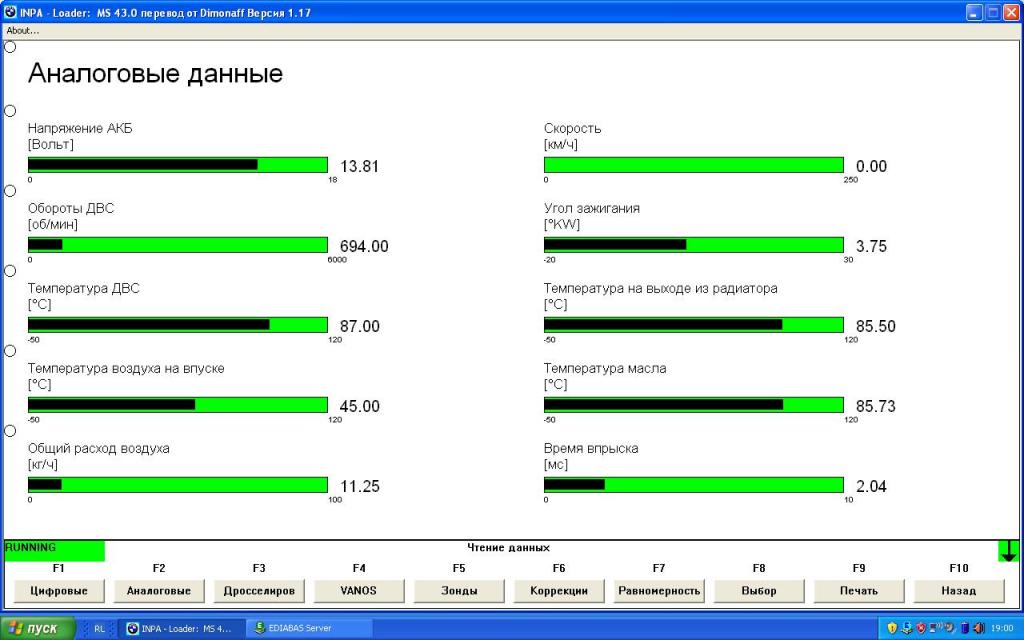
Task: Click the yellow Windows update shield tray icon
Action: 892,628
